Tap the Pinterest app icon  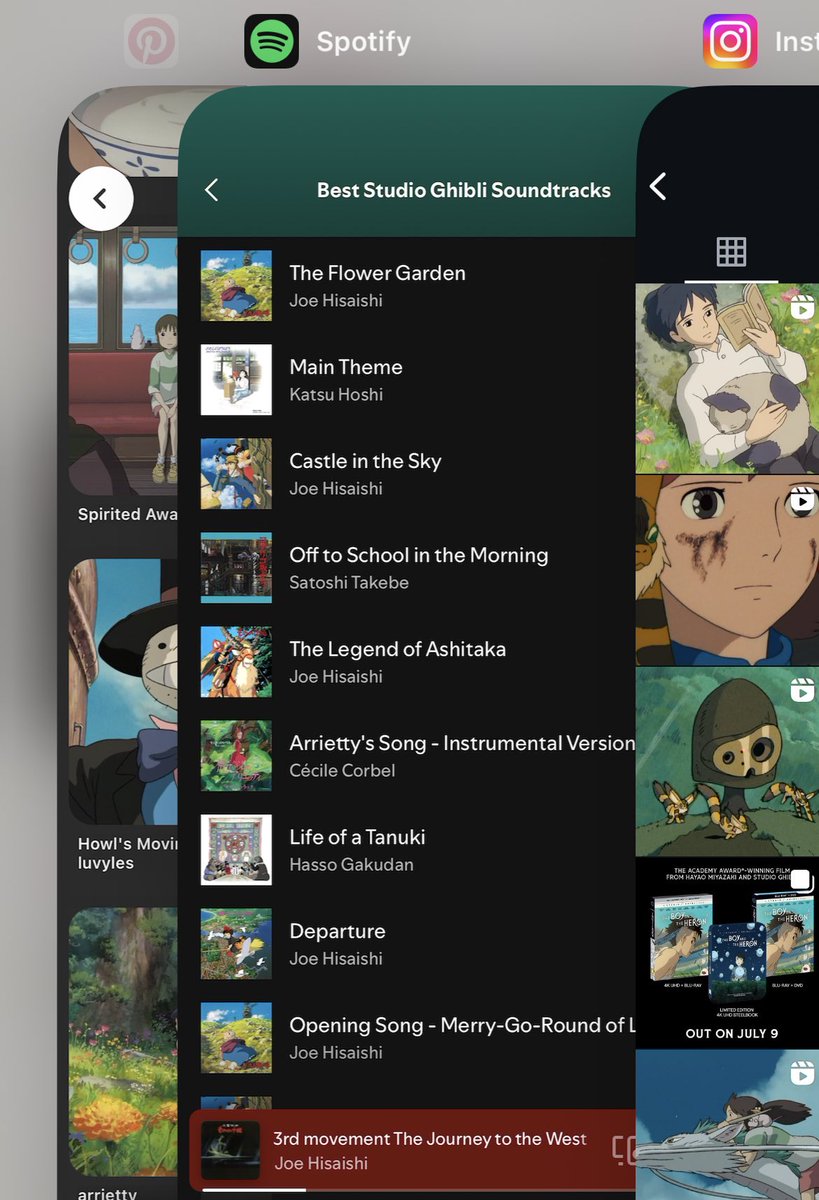click(151, 41)
